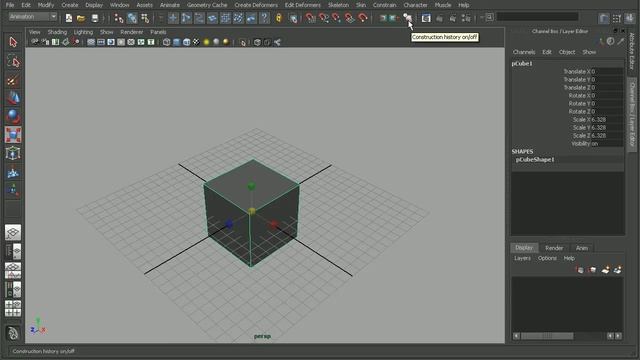
Task: Click the Scale Y value field
Action: coord(607,127)
